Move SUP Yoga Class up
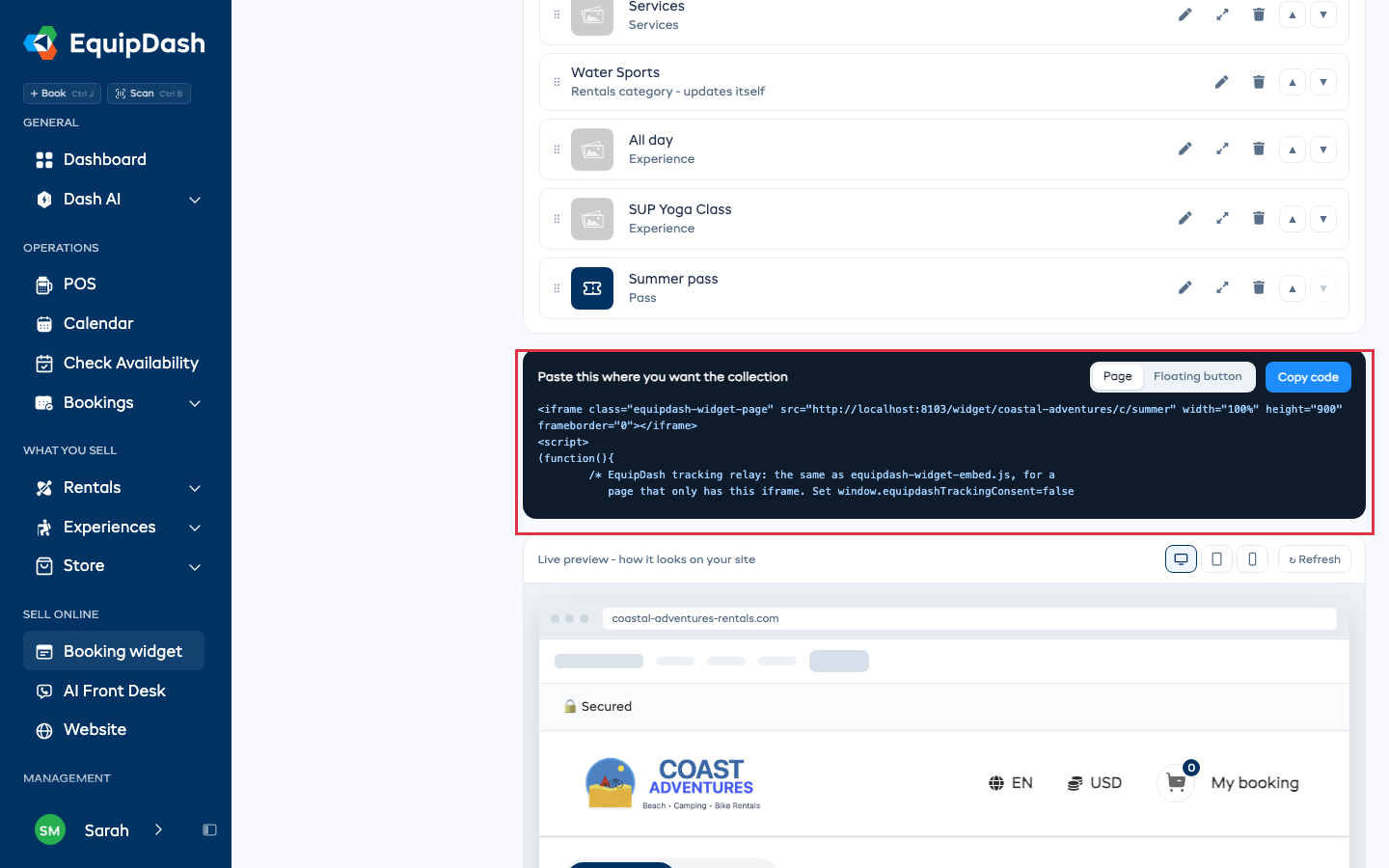Screen dimensions: 1389x868 click(1293, 219)
